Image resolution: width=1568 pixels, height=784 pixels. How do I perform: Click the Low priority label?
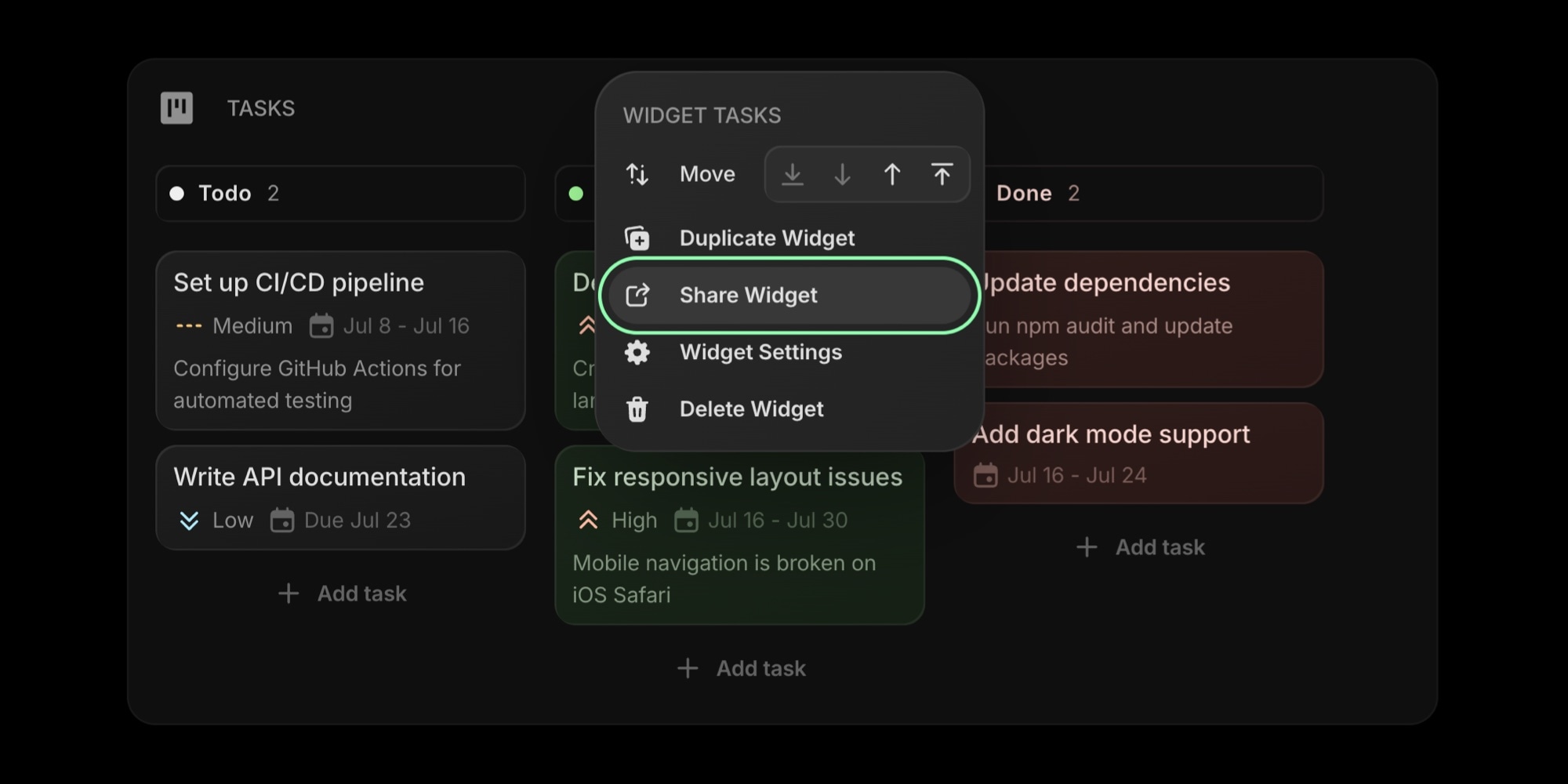click(233, 520)
